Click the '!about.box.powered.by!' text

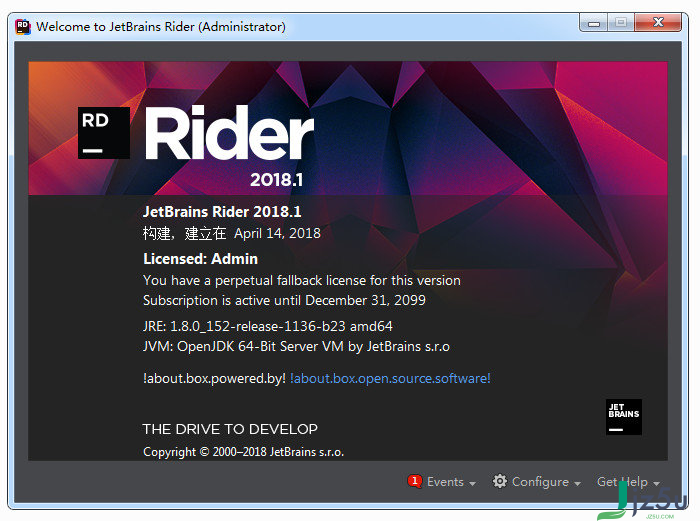214,378
